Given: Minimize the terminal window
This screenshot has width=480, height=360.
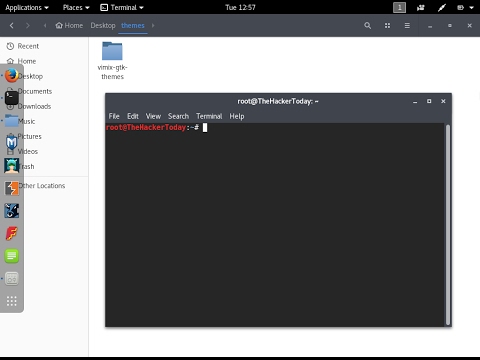Looking at the screenshot, I should (415, 101).
